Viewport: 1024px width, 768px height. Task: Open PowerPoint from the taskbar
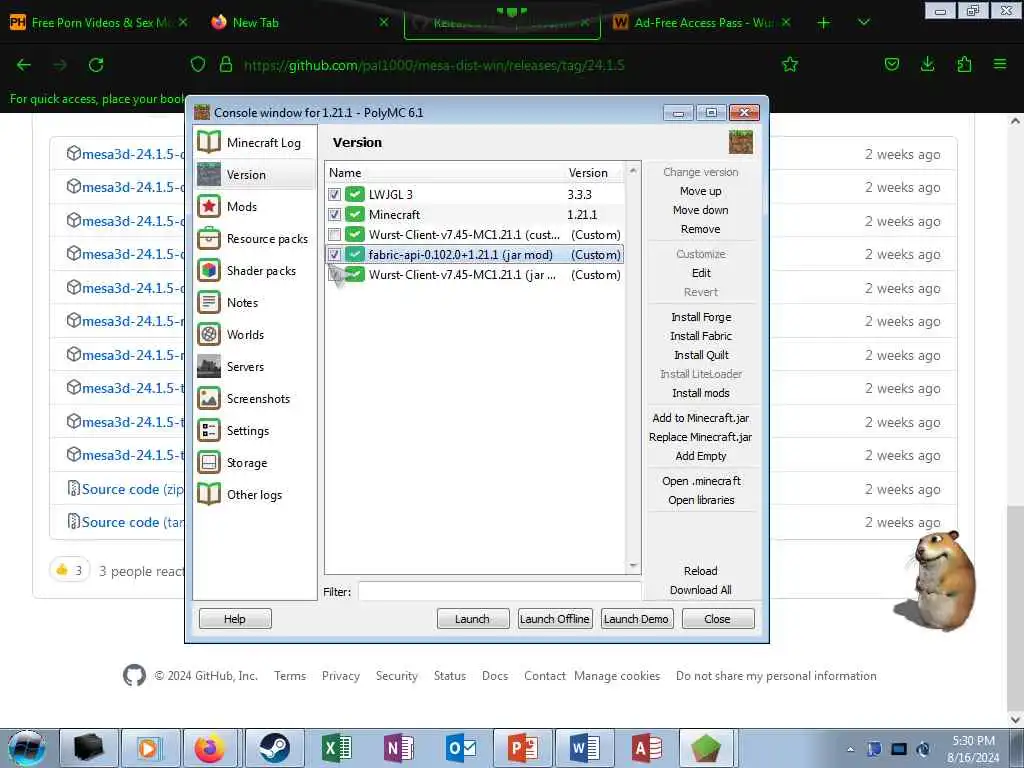[523, 748]
